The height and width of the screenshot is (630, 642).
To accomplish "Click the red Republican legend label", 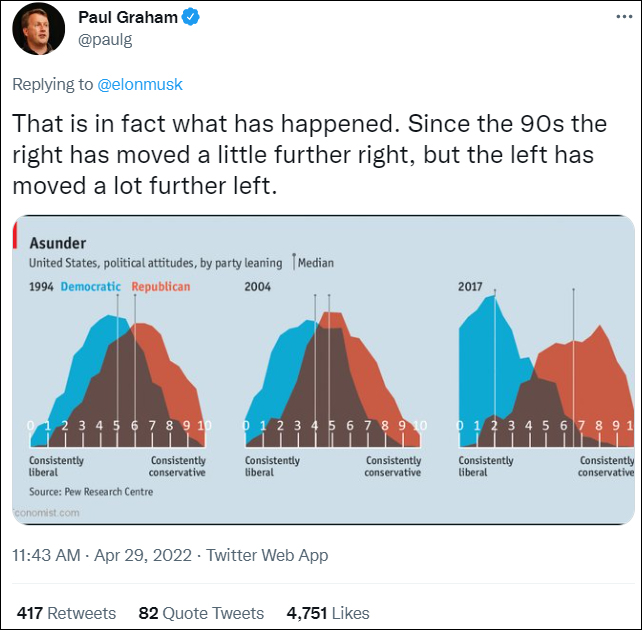I will 160,287.
